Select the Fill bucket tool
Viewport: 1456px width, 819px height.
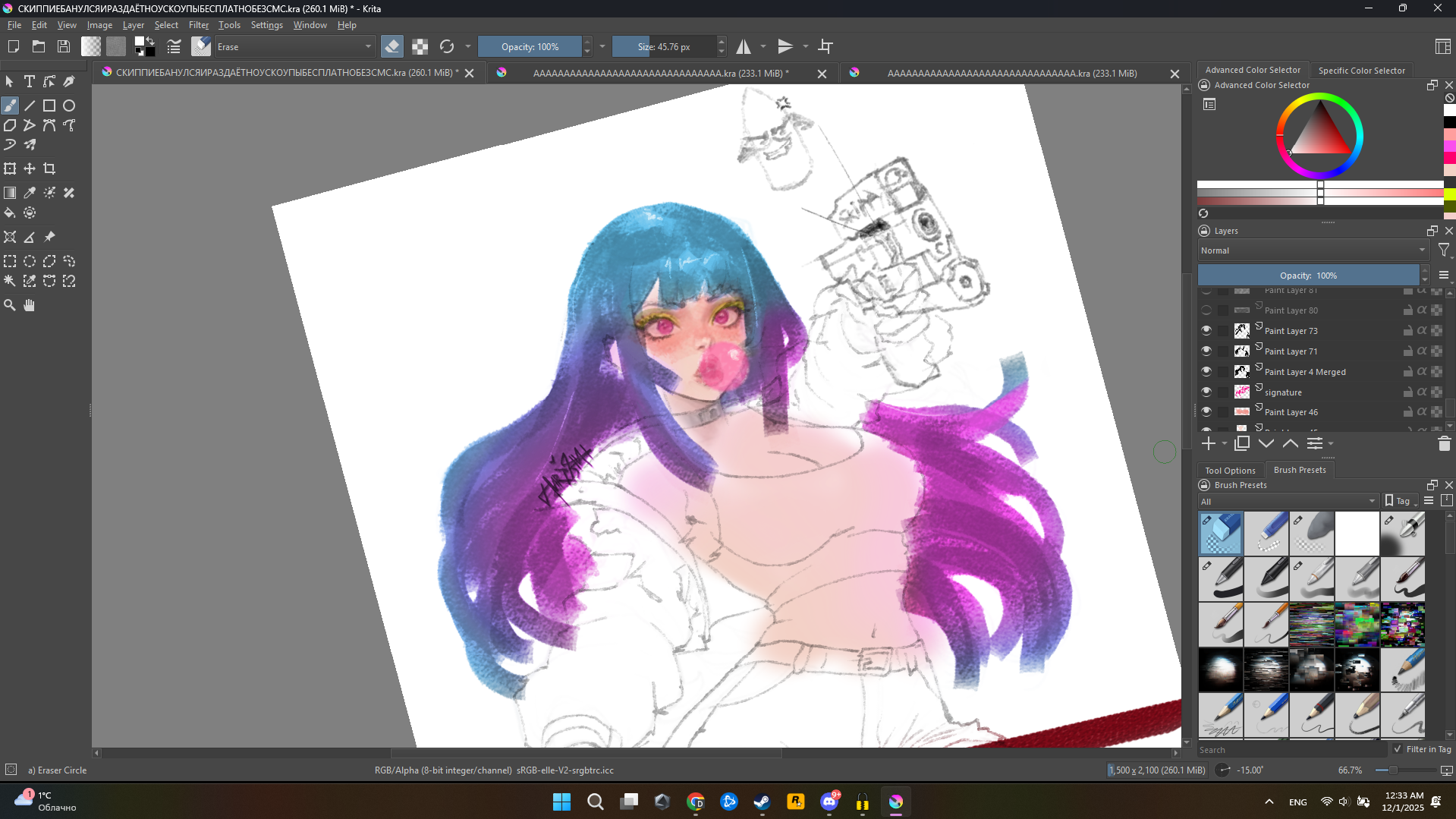(10, 213)
